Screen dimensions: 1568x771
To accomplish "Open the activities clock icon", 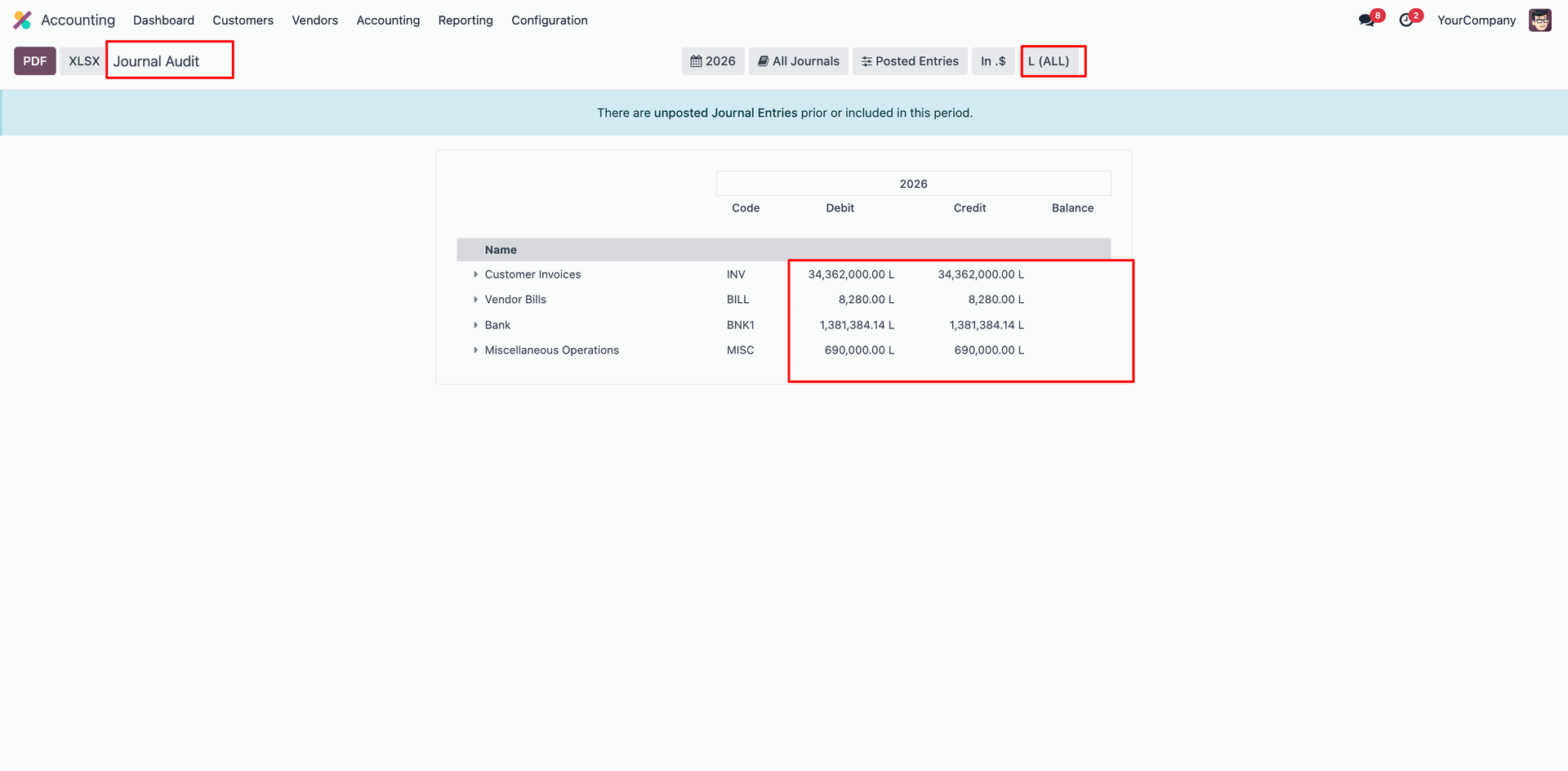I will tap(1405, 20).
